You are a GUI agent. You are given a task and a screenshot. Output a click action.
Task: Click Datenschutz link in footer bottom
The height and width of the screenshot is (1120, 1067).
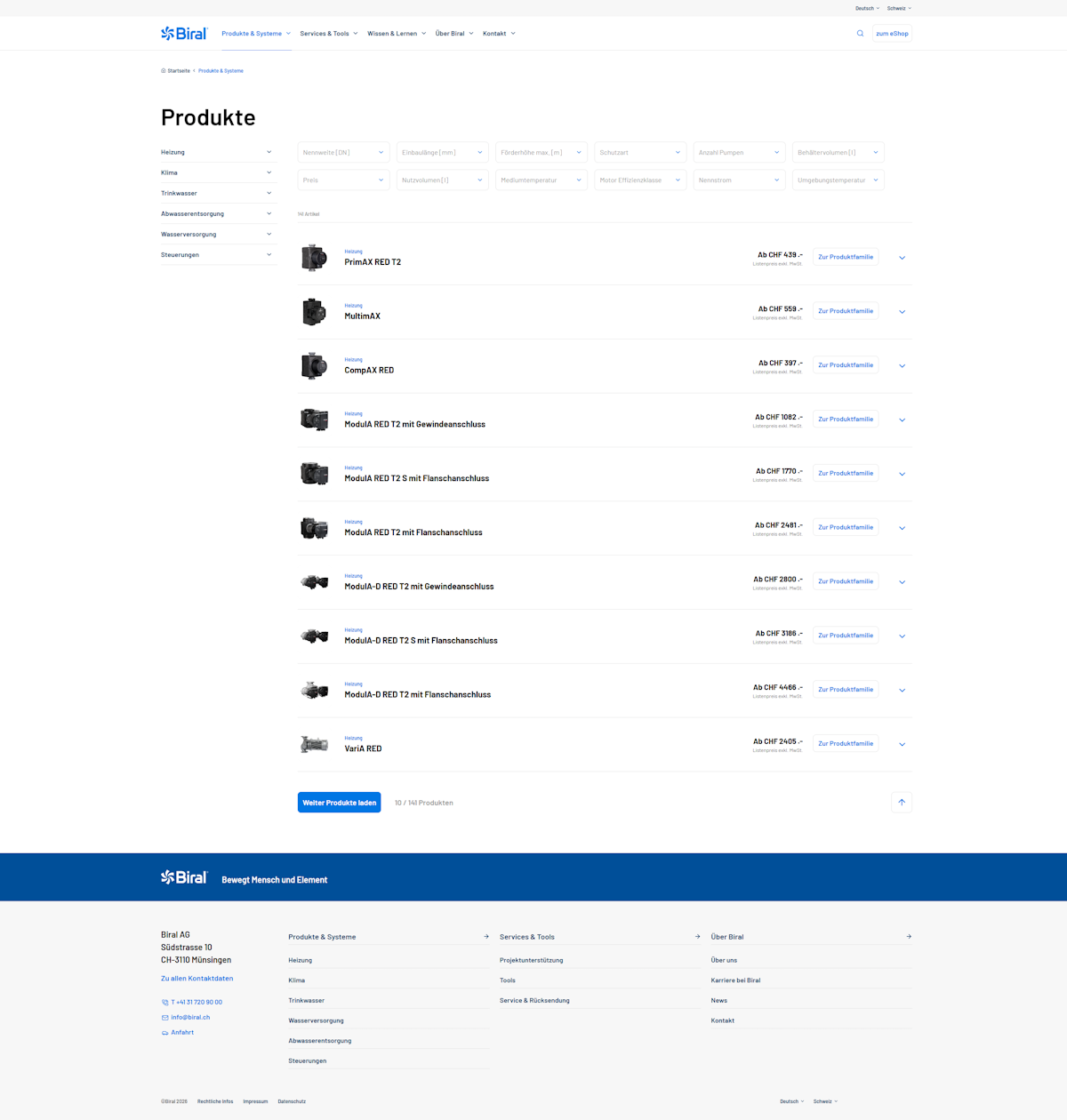292,1101
